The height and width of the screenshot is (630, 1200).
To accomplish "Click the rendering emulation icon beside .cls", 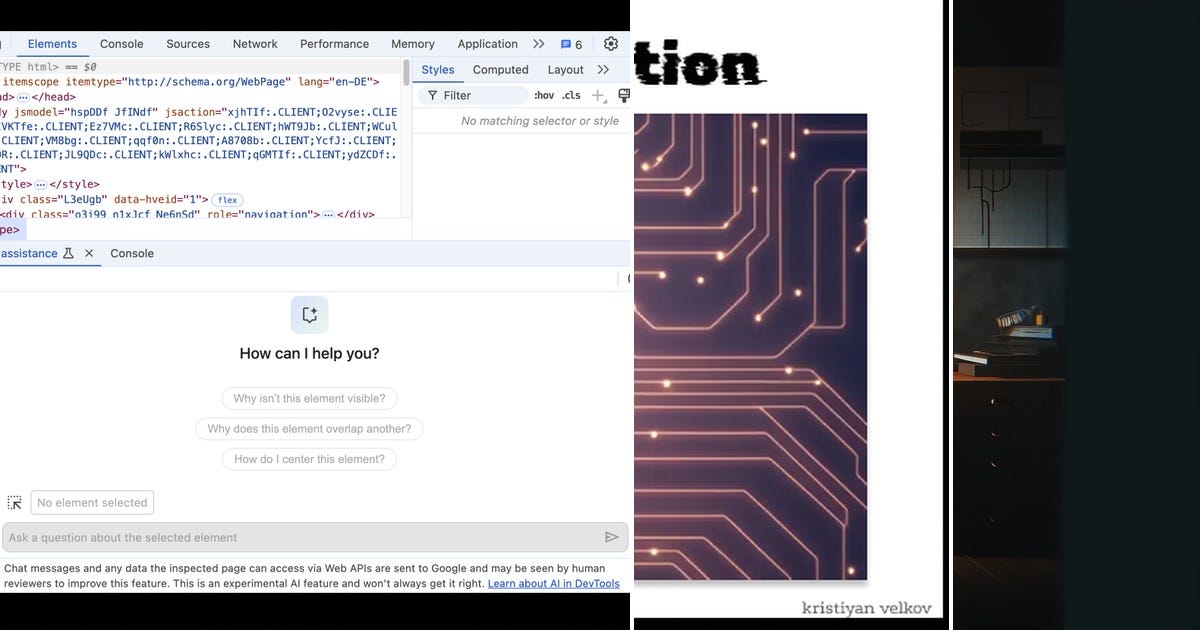I will coord(624,95).
